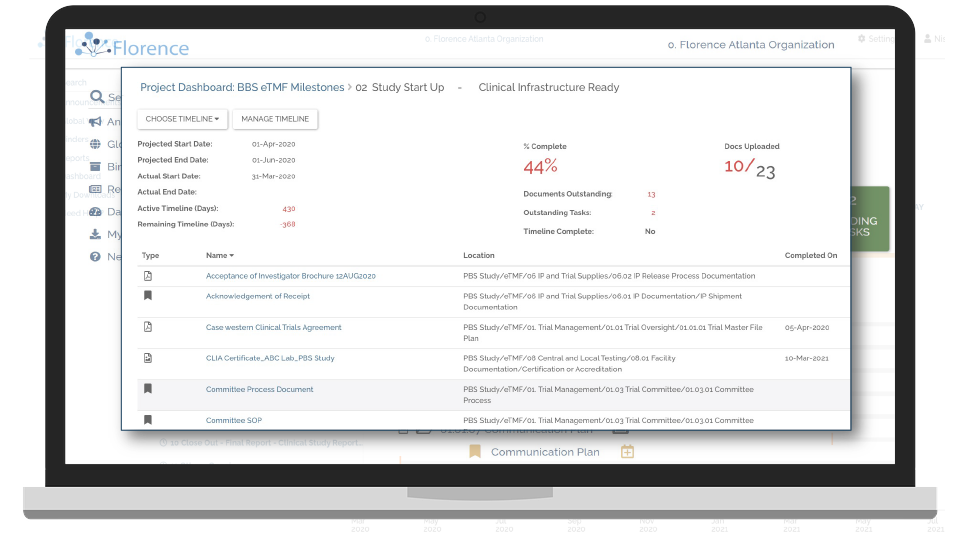Click file icon for CLIA Certificate row
This screenshot has height=540, width=960.
coord(148,358)
